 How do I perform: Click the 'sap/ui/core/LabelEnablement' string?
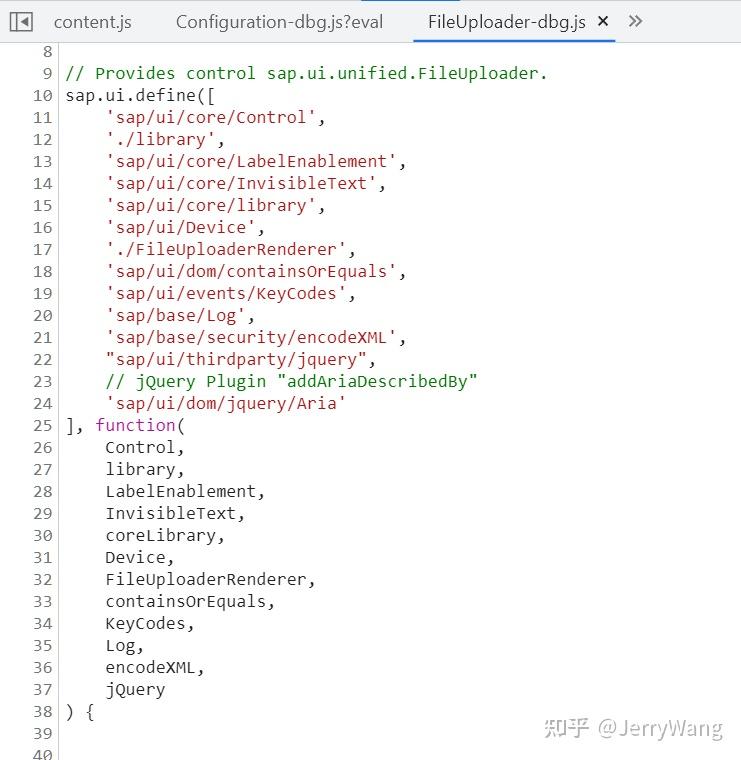pyautogui.click(x=251, y=161)
